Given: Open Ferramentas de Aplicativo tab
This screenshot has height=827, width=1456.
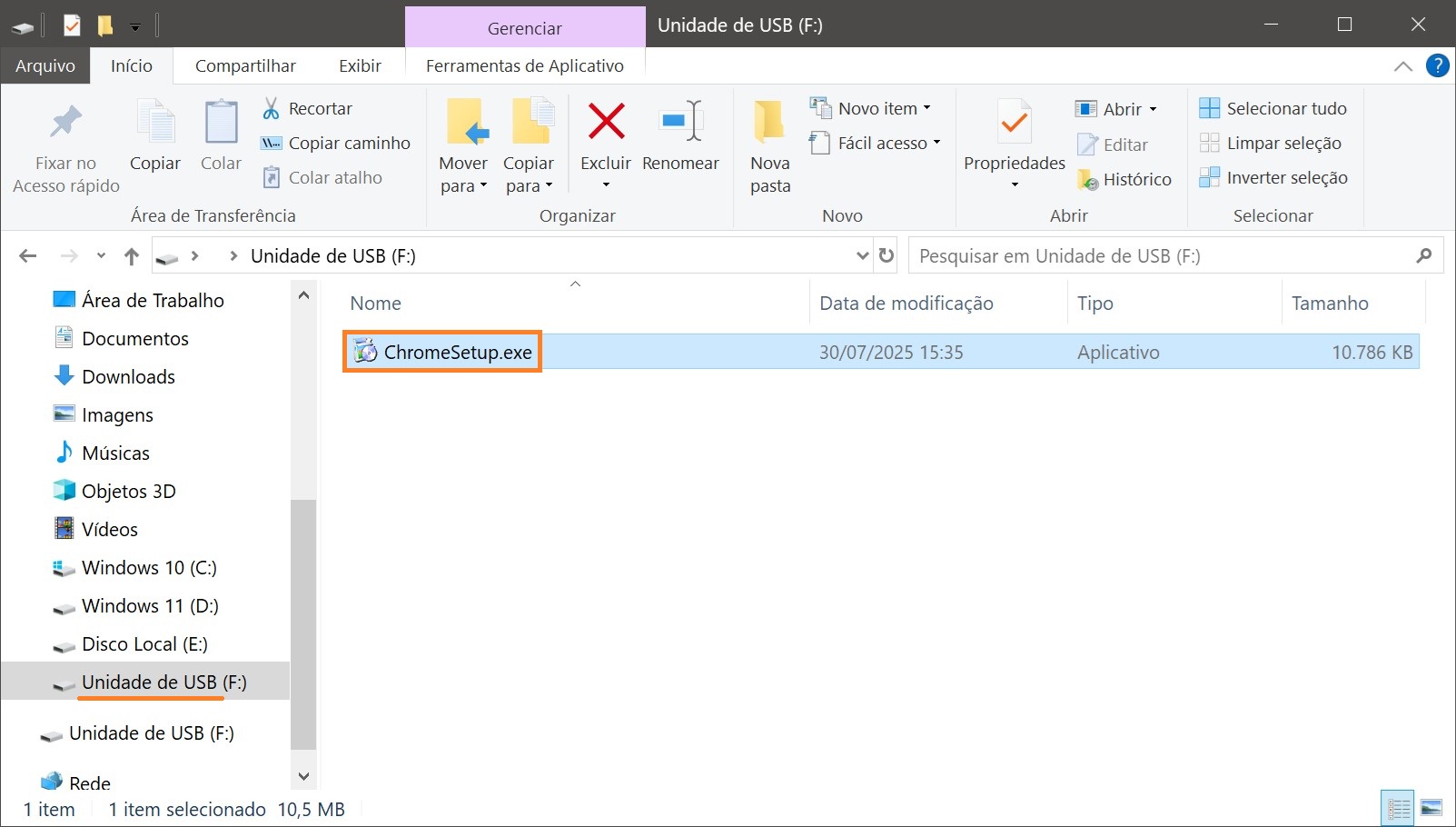Looking at the screenshot, I should pos(525,65).
